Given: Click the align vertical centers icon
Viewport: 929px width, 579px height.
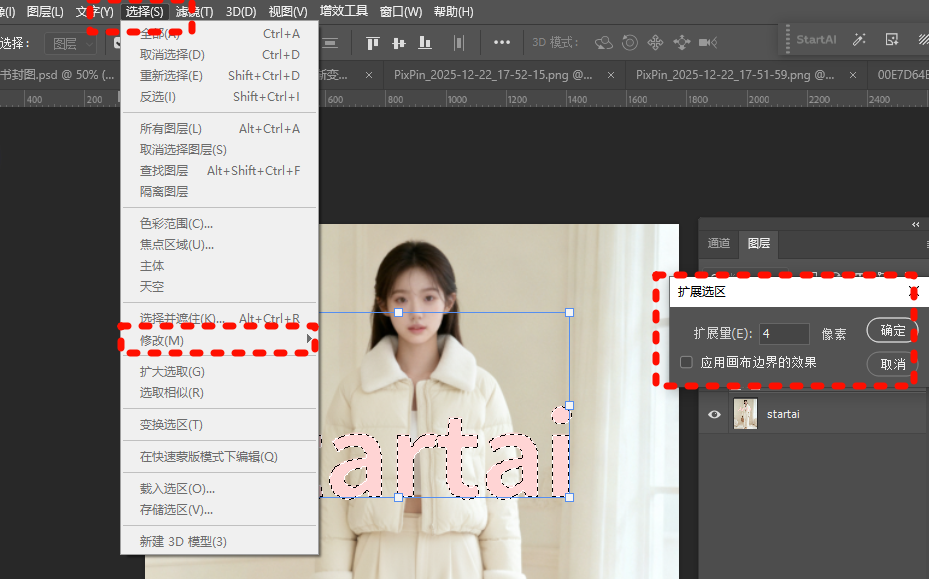Looking at the screenshot, I should pyautogui.click(x=399, y=43).
